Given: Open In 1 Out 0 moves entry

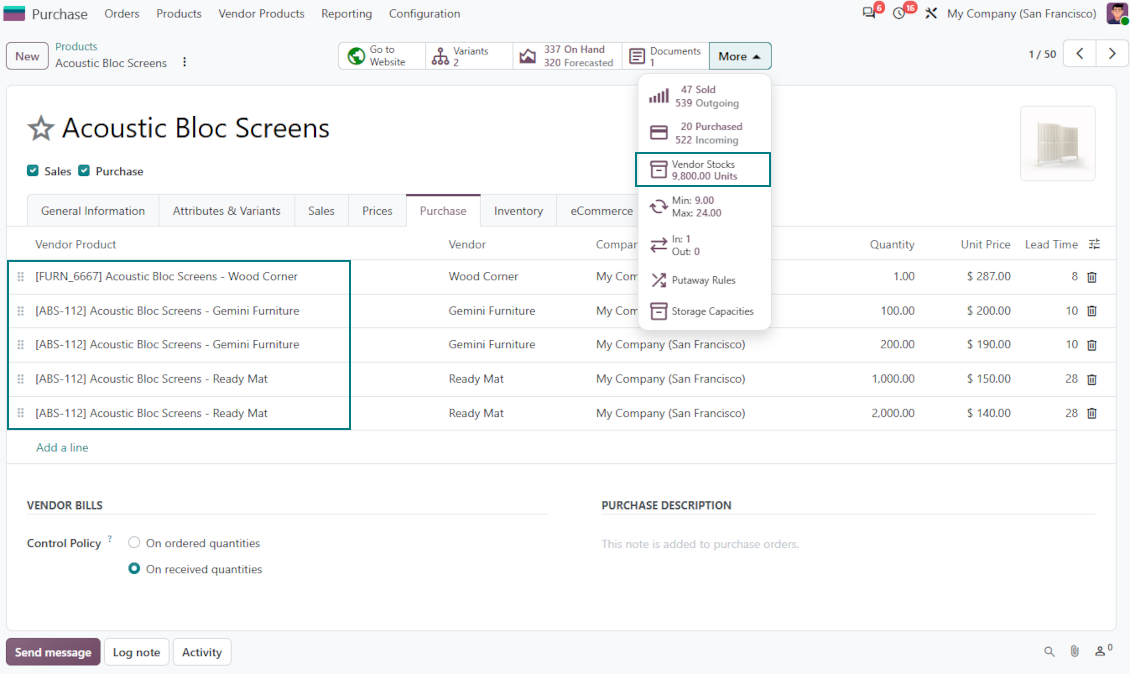Looking at the screenshot, I should click(704, 245).
